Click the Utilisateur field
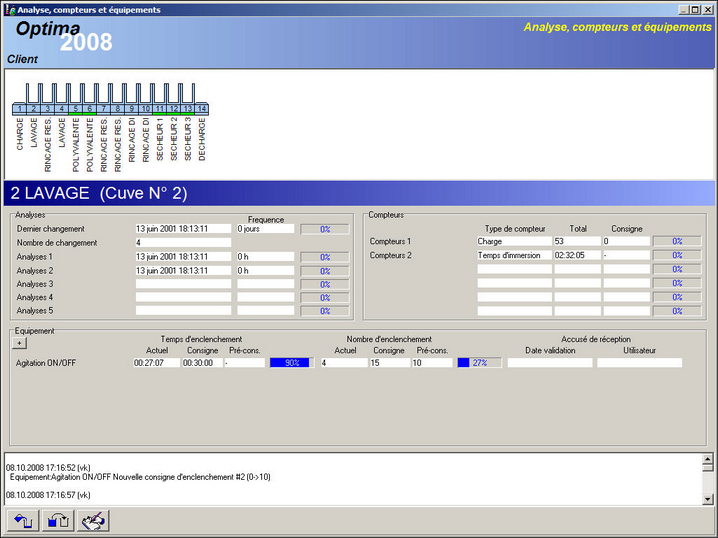The image size is (718, 538). [639, 363]
